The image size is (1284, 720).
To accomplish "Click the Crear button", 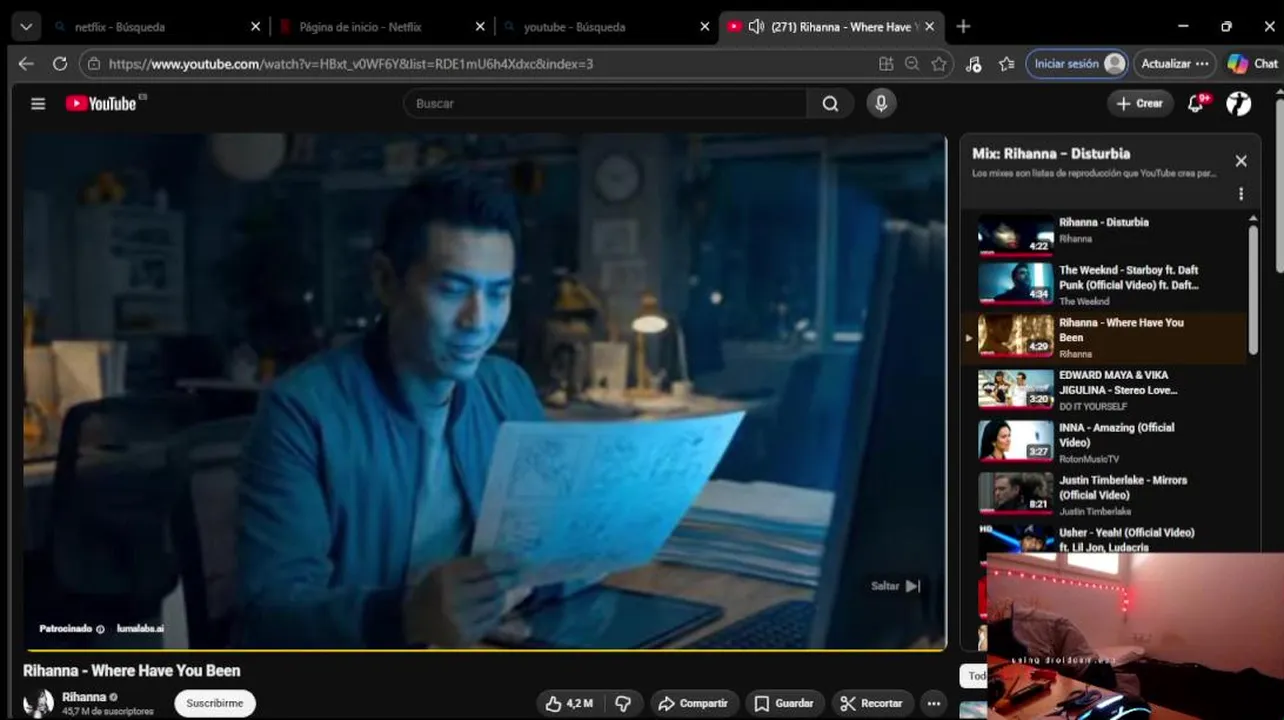I will (1140, 104).
